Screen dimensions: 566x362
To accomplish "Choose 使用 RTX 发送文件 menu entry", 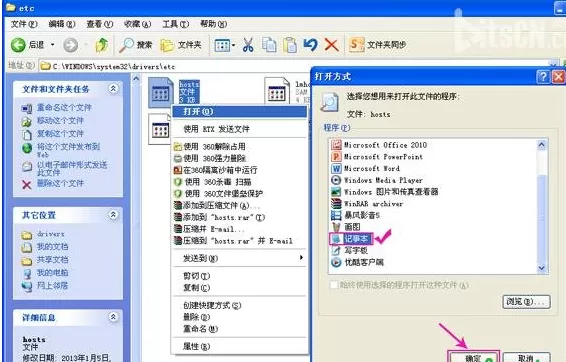I will [x=240, y=129].
